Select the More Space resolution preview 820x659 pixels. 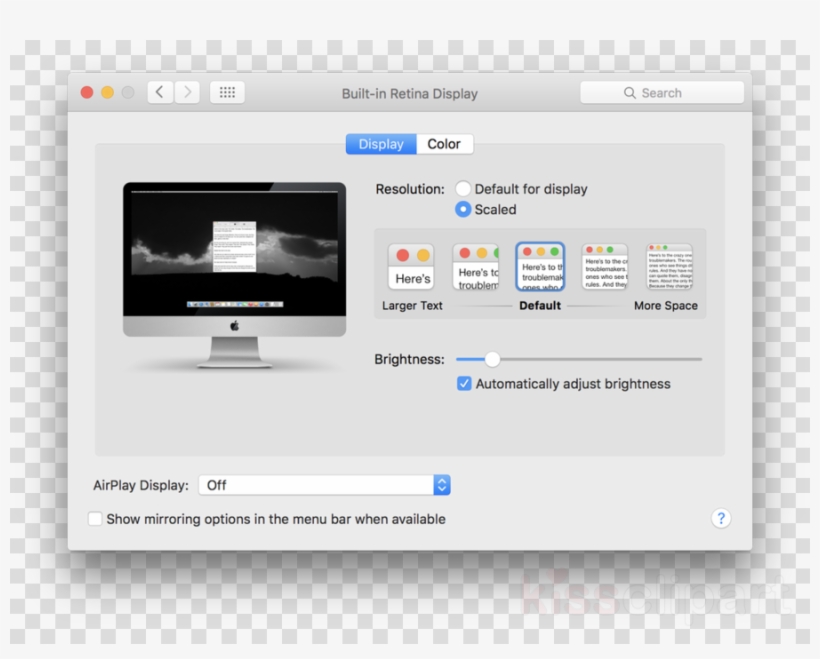668,265
